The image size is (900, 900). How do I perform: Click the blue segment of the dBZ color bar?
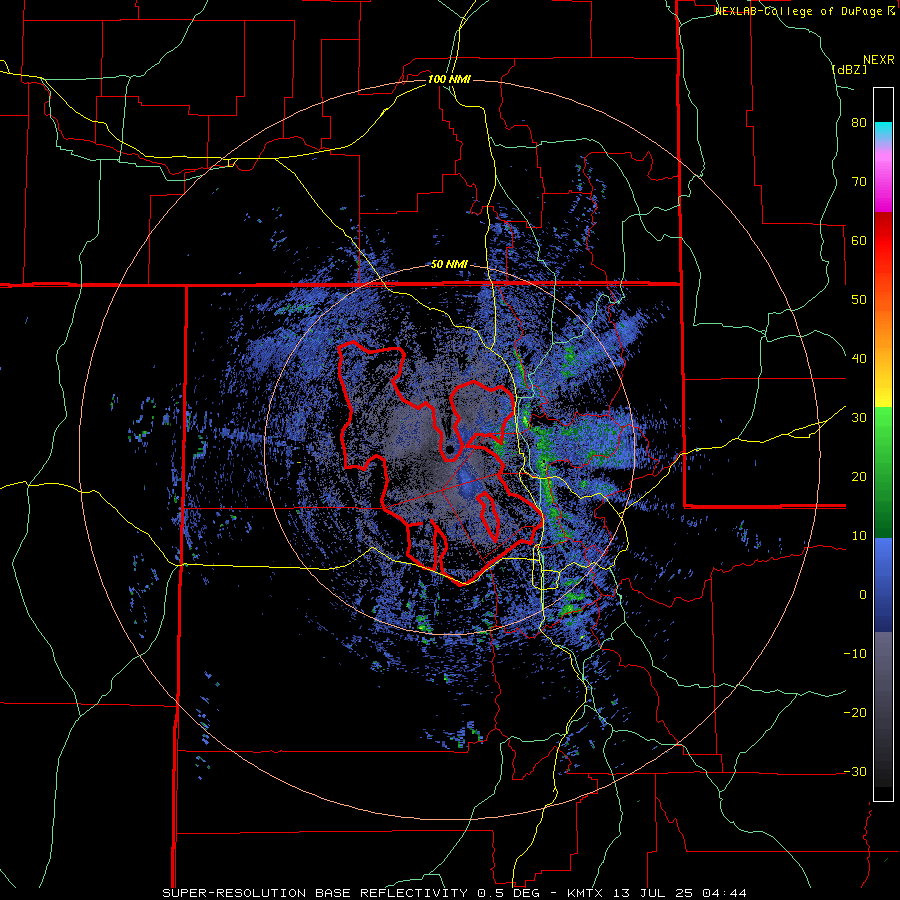pyautogui.click(x=883, y=585)
